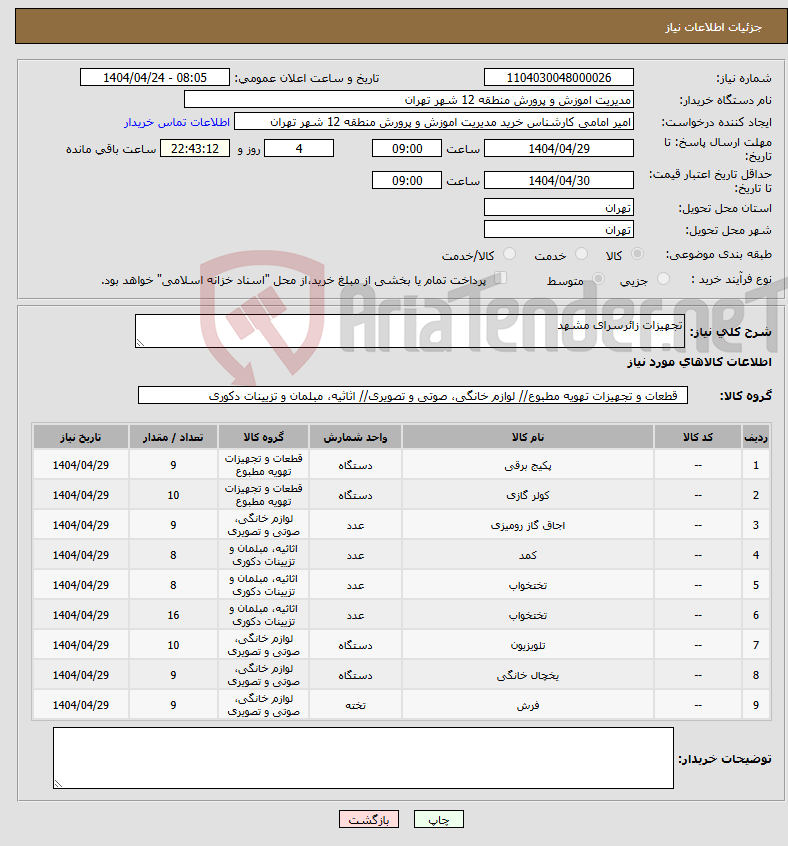Click the فرش item cell
The width and height of the screenshot is (788, 846).
tap(528, 705)
